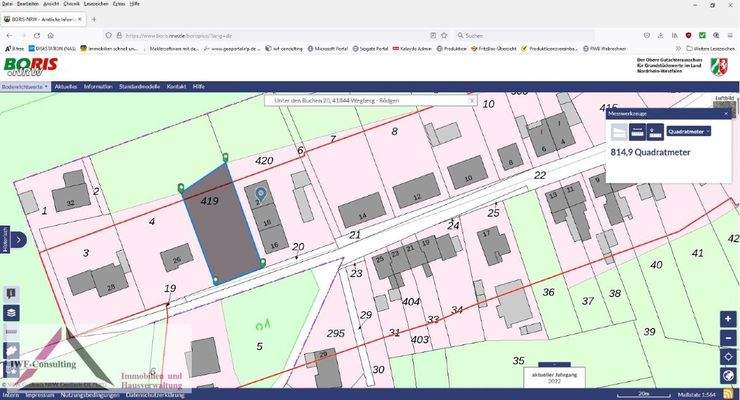Open the Quadratmeter unit dropdown

[688, 131]
